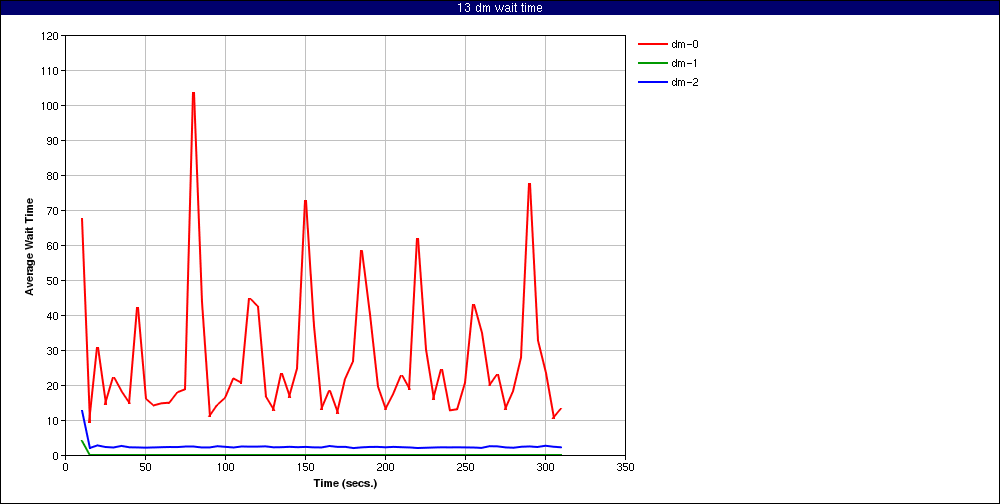Click the x-axis tick label 350
This screenshot has height=504, width=1000.
[x=626, y=467]
